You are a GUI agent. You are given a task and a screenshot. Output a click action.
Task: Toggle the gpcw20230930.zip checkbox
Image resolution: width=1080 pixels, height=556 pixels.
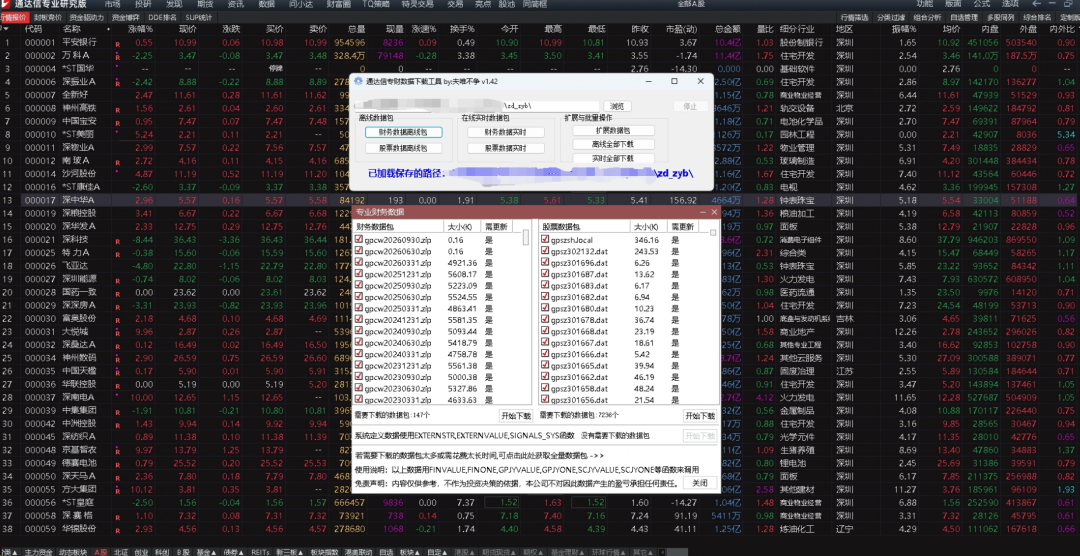[358, 377]
